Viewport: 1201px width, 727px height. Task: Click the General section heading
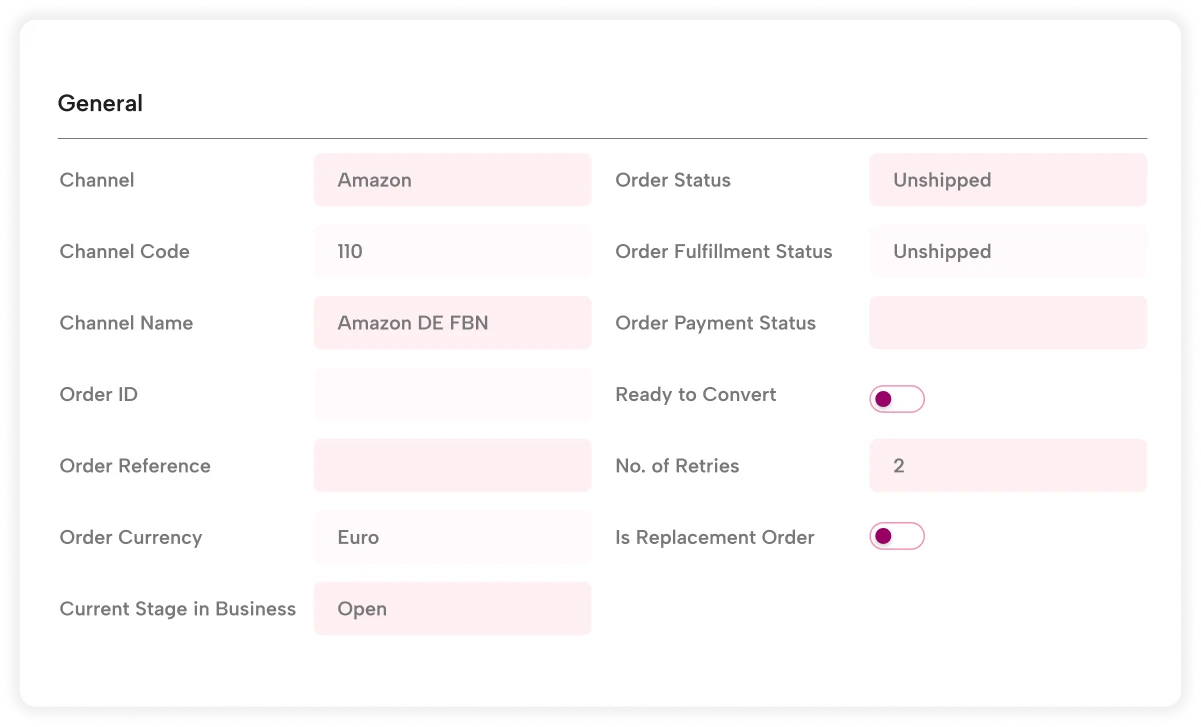pyautogui.click(x=100, y=103)
